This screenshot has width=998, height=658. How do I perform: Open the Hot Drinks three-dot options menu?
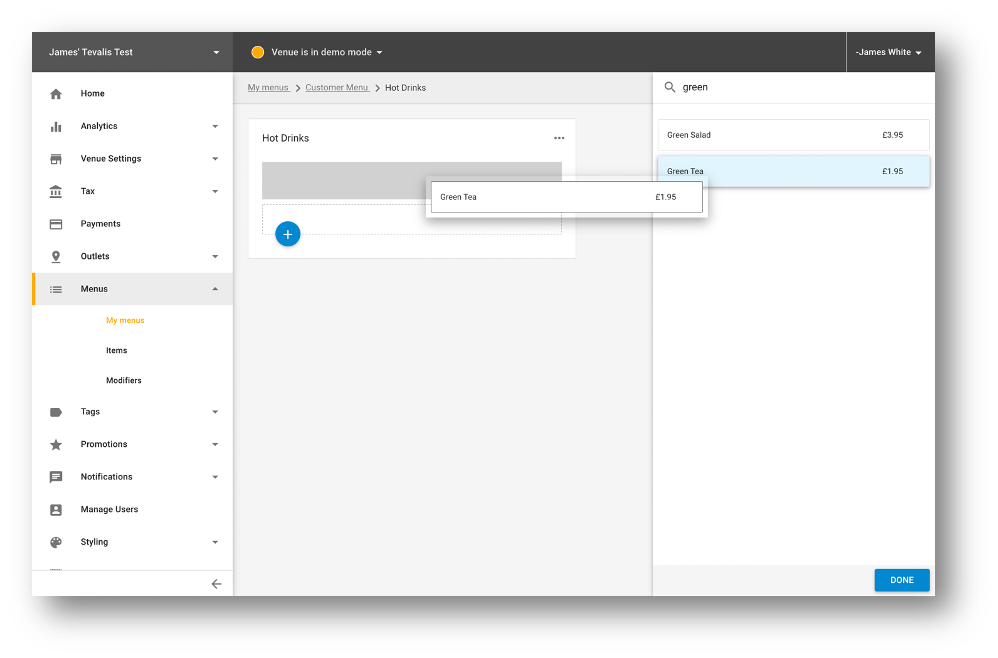pyautogui.click(x=558, y=138)
